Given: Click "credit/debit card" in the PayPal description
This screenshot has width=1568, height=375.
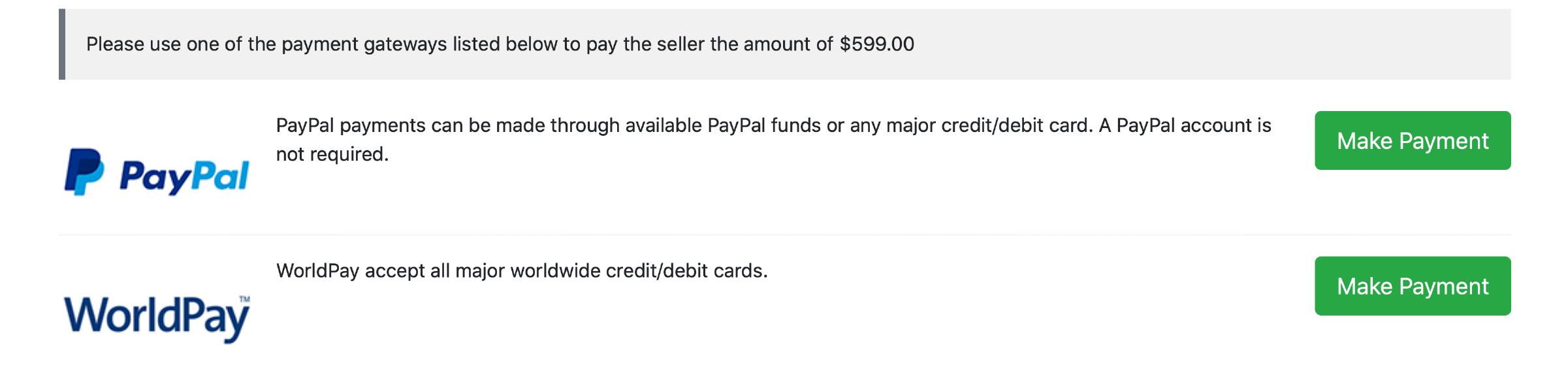Looking at the screenshot, I should 1015,125.
